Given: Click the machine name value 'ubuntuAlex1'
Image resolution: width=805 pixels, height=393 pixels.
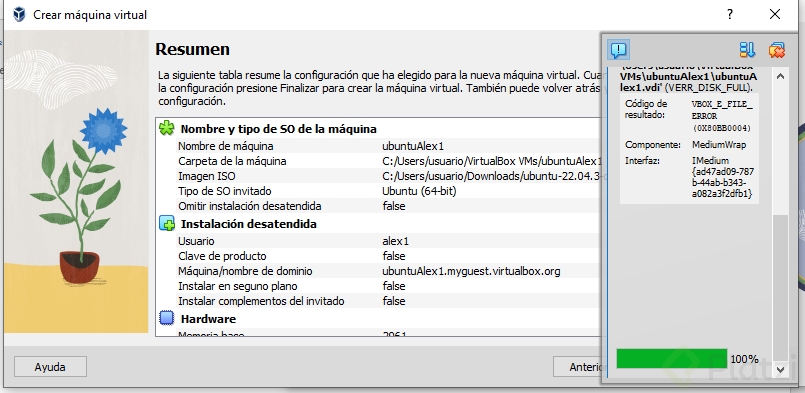Looking at the screenshot, I should (x=413, y=146).
